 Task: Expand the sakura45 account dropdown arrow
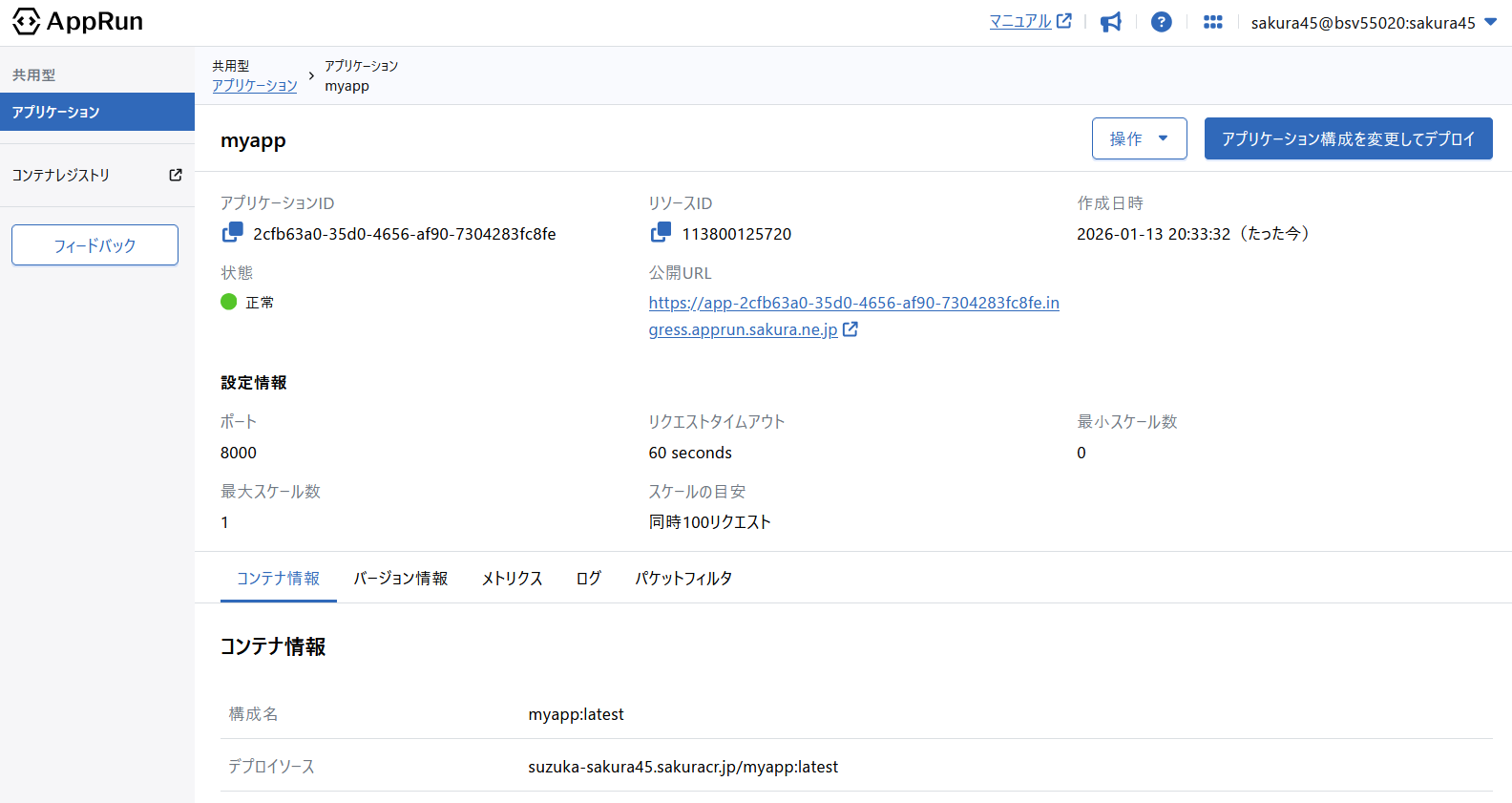coord(1491,22)
